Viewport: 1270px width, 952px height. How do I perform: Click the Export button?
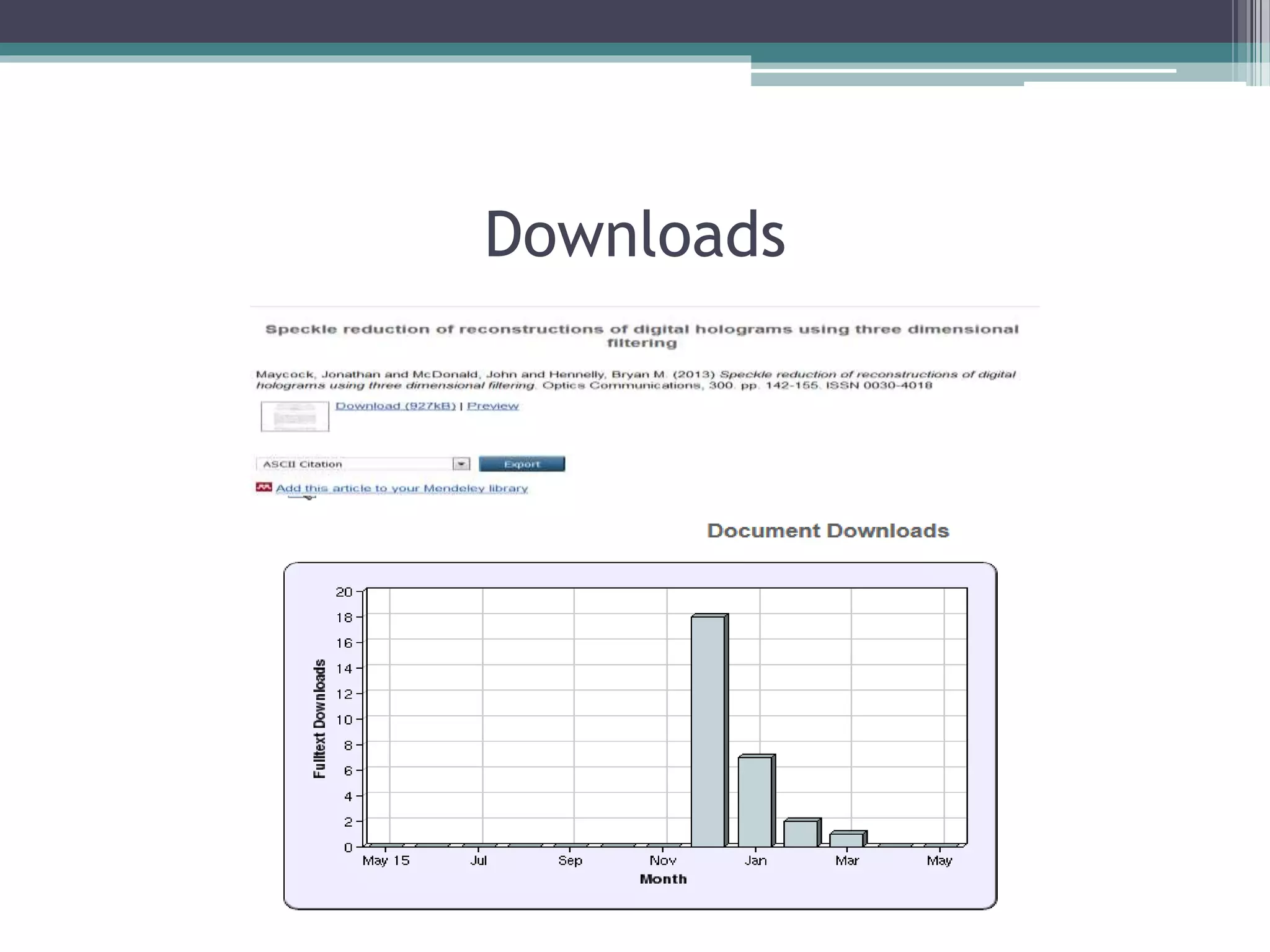tap(522, 464)
